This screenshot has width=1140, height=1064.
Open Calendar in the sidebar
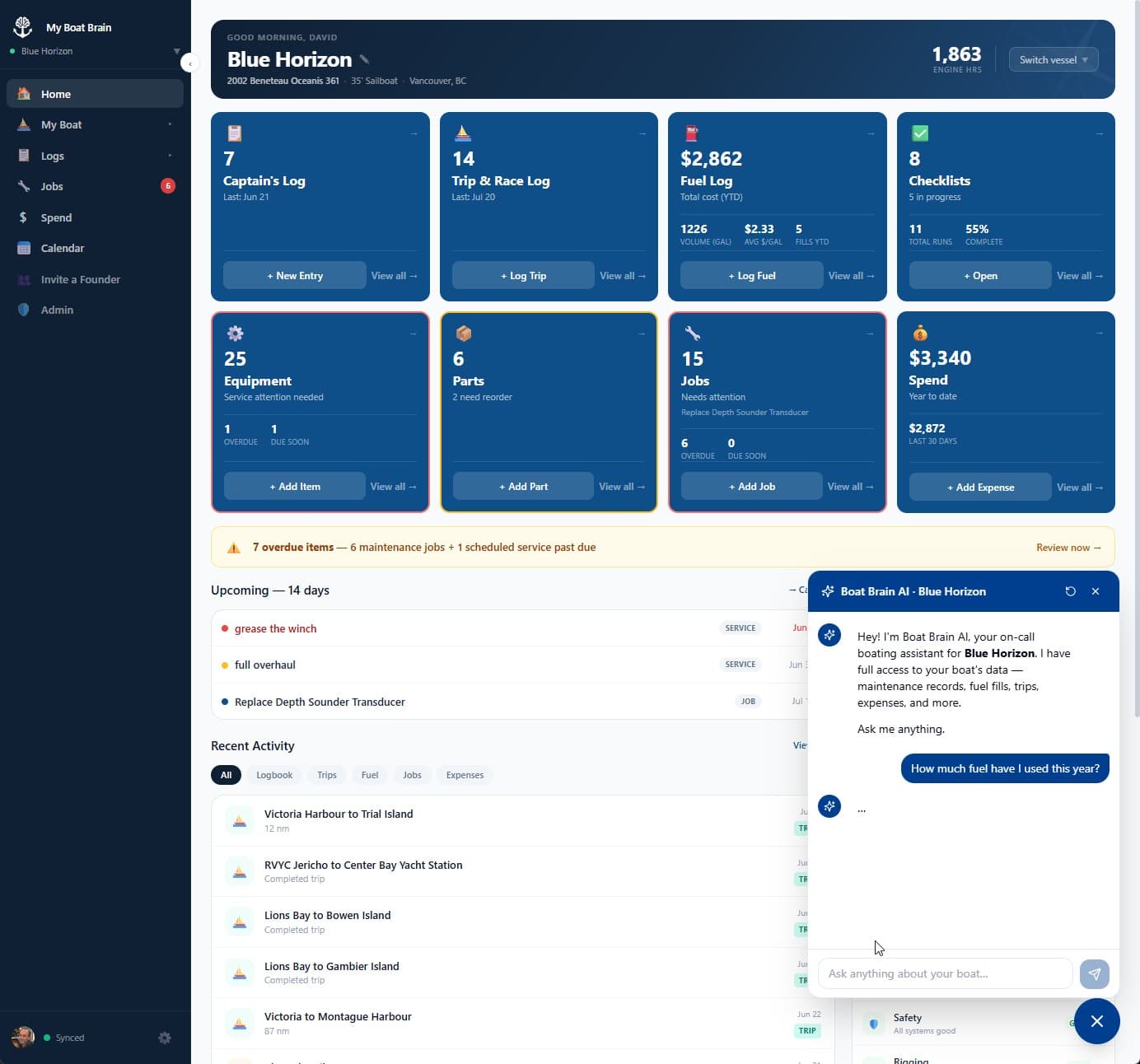(95, 248)
